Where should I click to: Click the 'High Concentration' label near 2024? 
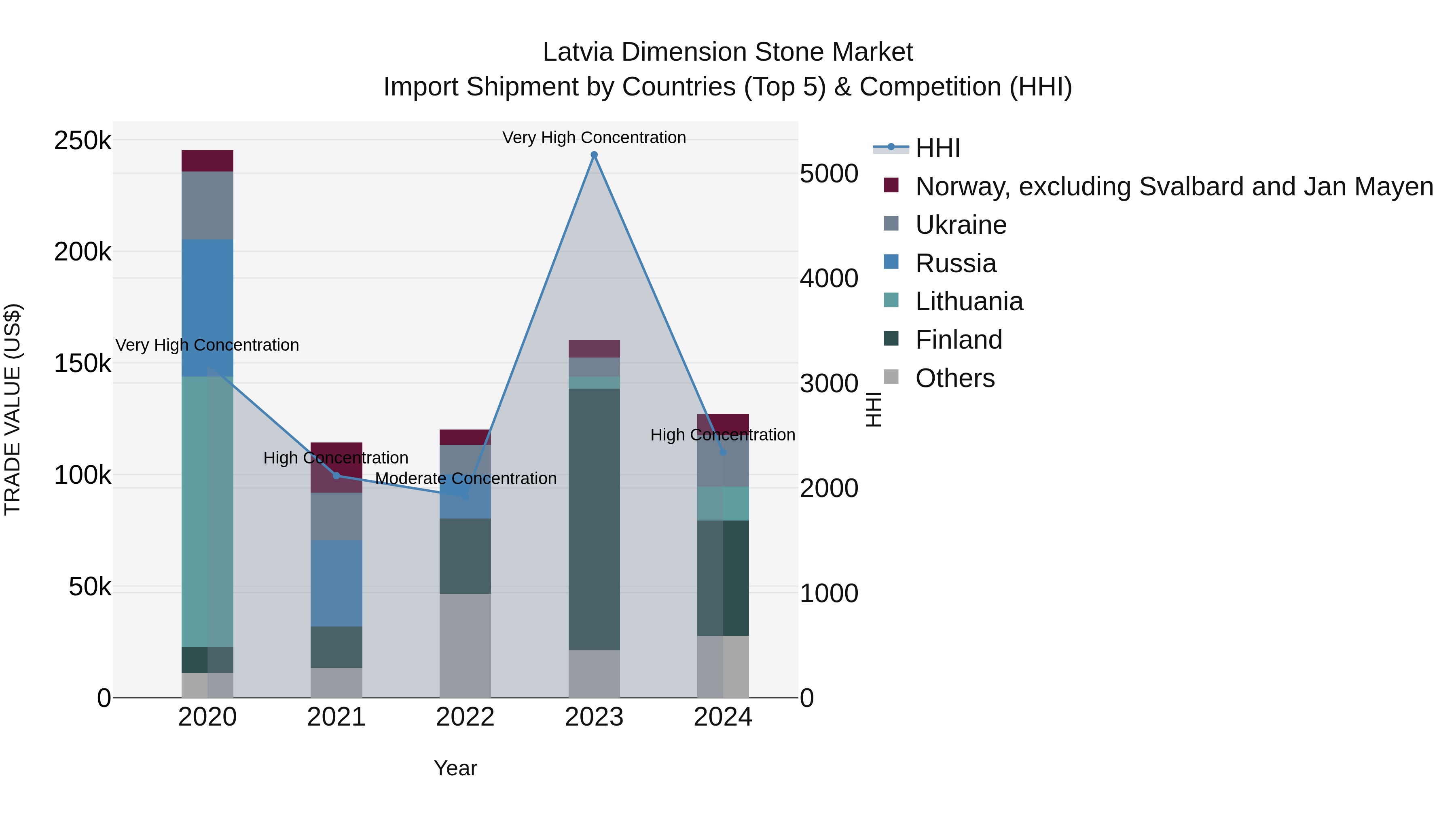pyautogui.click(x=723, y=435)
